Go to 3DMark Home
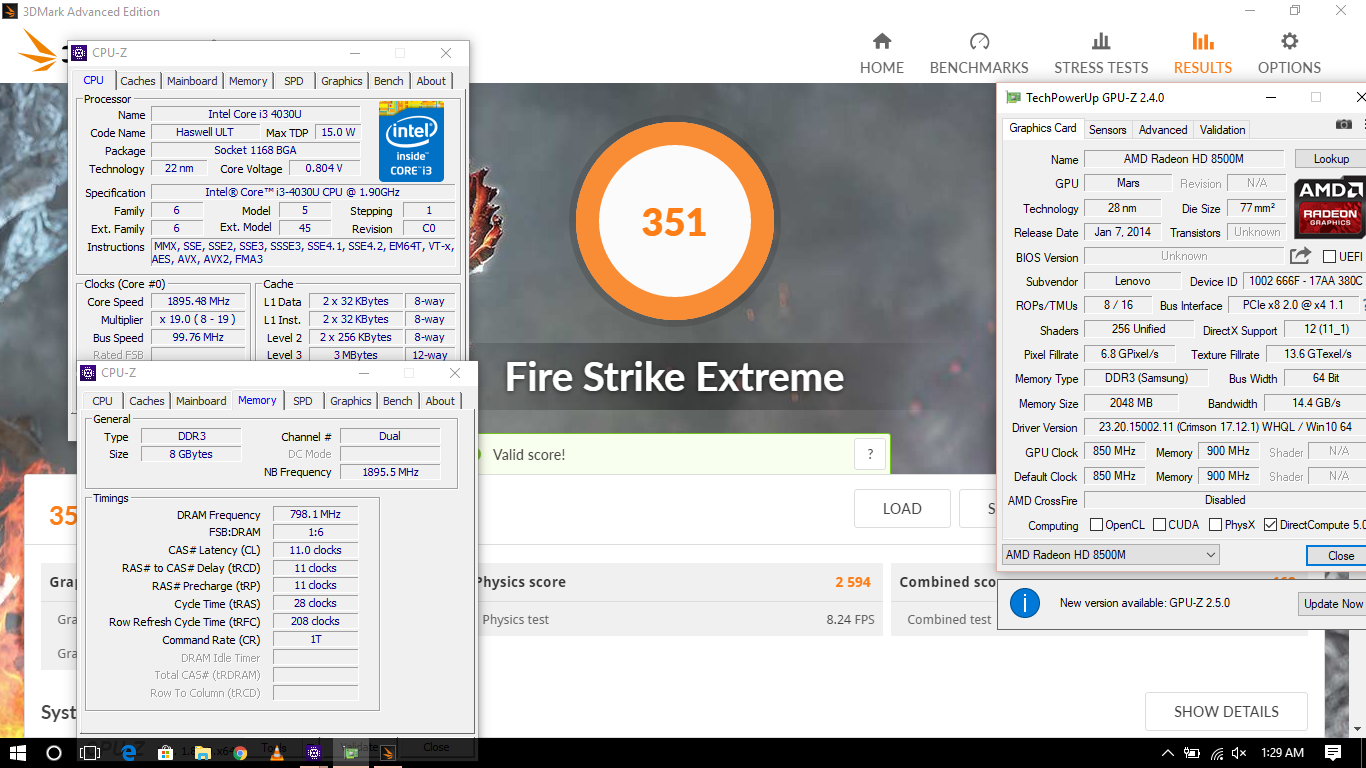Viewport: 1366px width, 768px height. click(881, 54)
